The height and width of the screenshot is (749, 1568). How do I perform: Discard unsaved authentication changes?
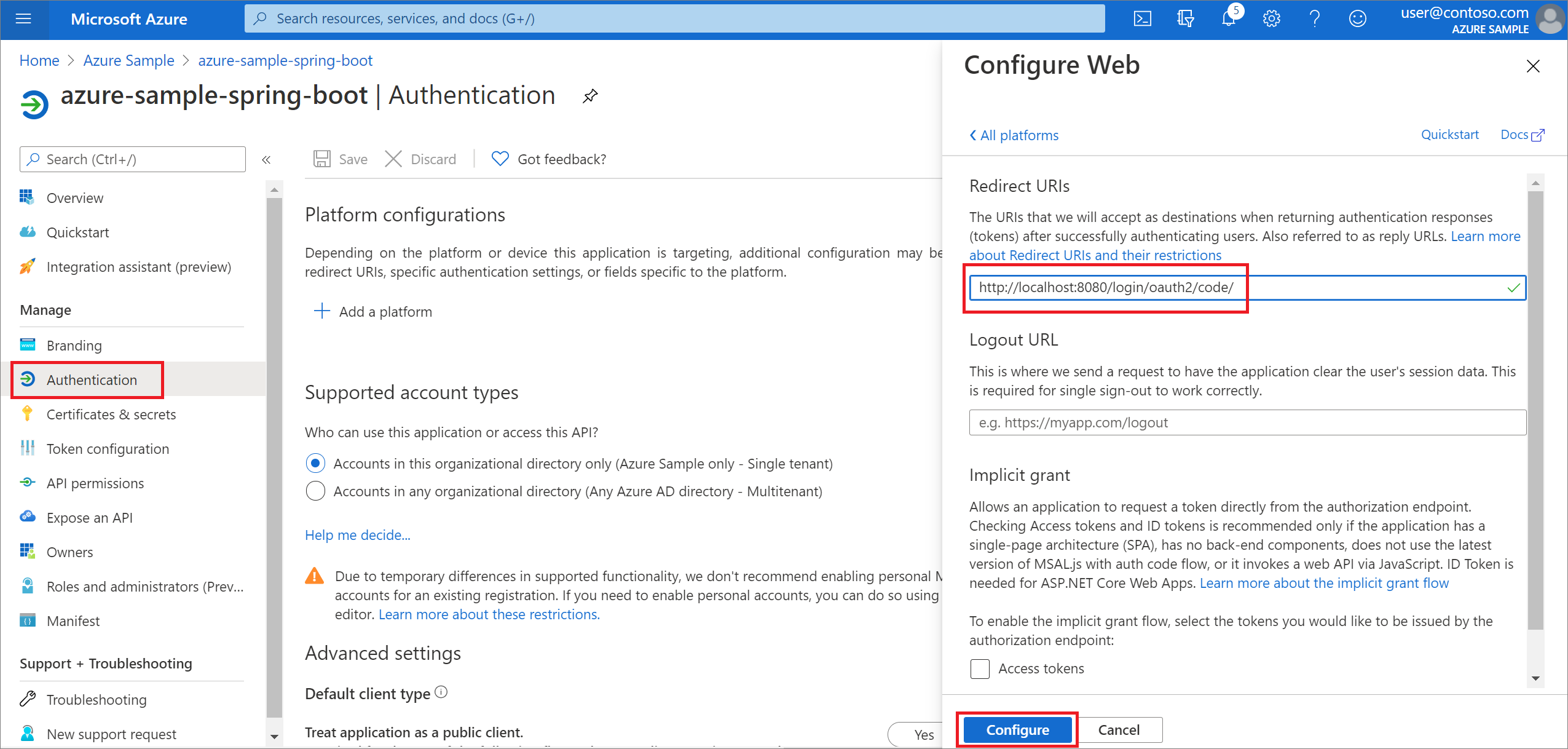(421, 159)
